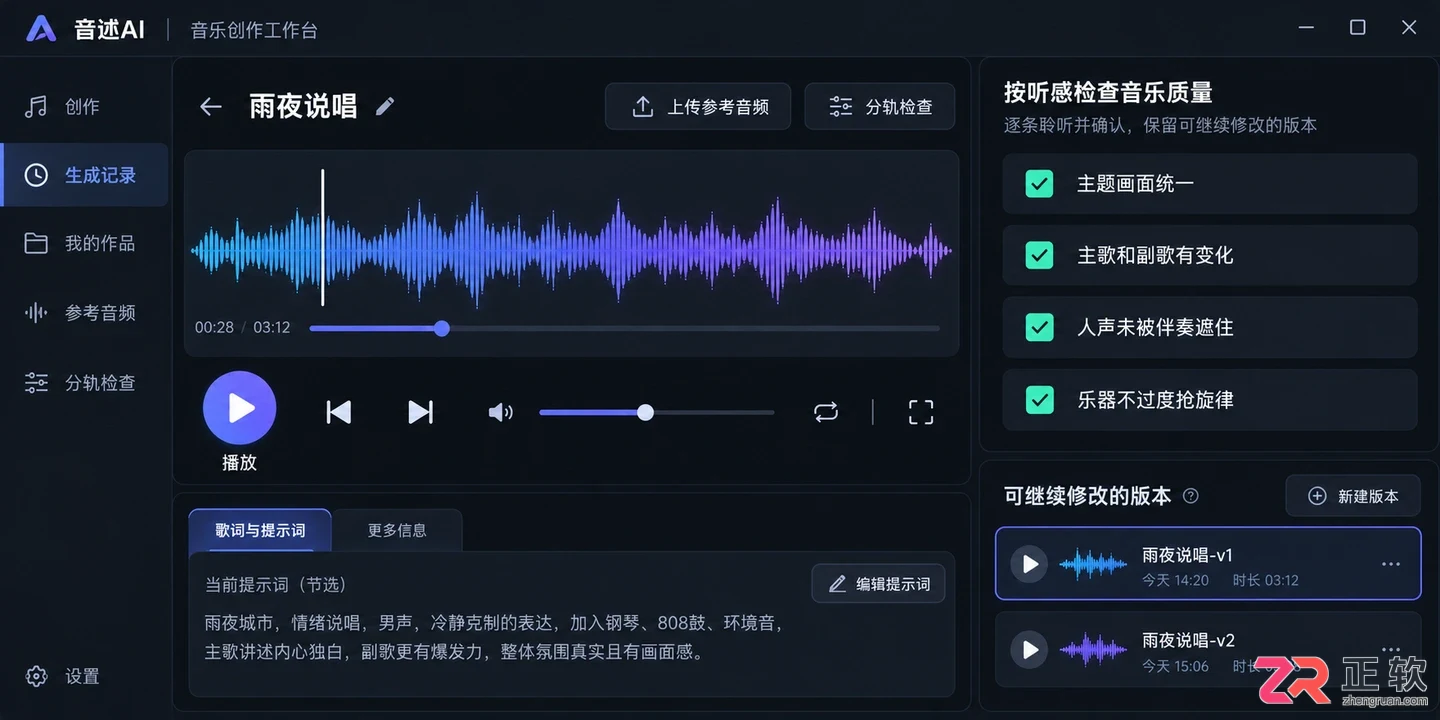
Task: Click on the main audio waveform
Action: tap(571, 250)
